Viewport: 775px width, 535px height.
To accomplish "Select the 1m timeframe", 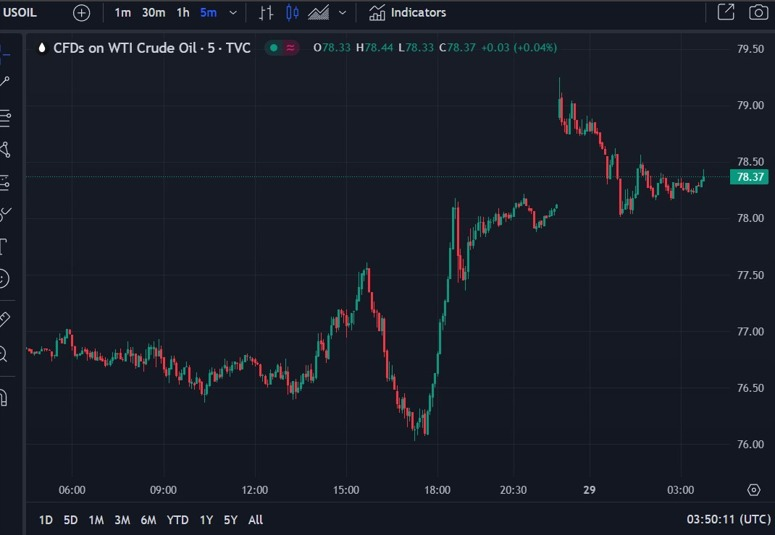I will [x=123, y=13].
